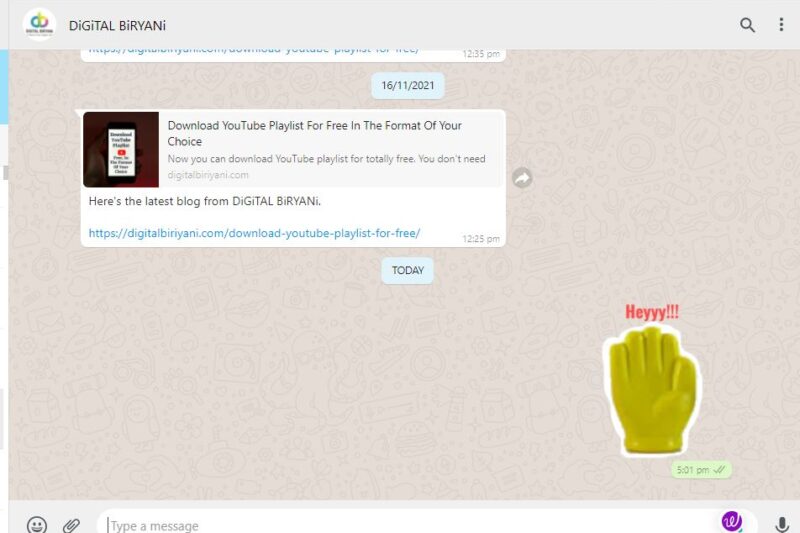Open the emoji picker smiley icon
This screenshot has height=533, width=800.
point(37,525)
